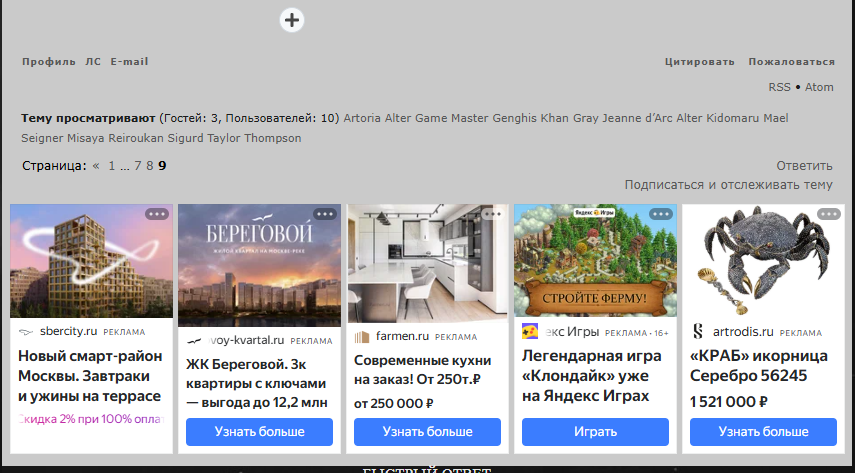The width and height of the screenshot is (855, 473).
Task: Go to page 7 of the thread
Action: (138, 165)
